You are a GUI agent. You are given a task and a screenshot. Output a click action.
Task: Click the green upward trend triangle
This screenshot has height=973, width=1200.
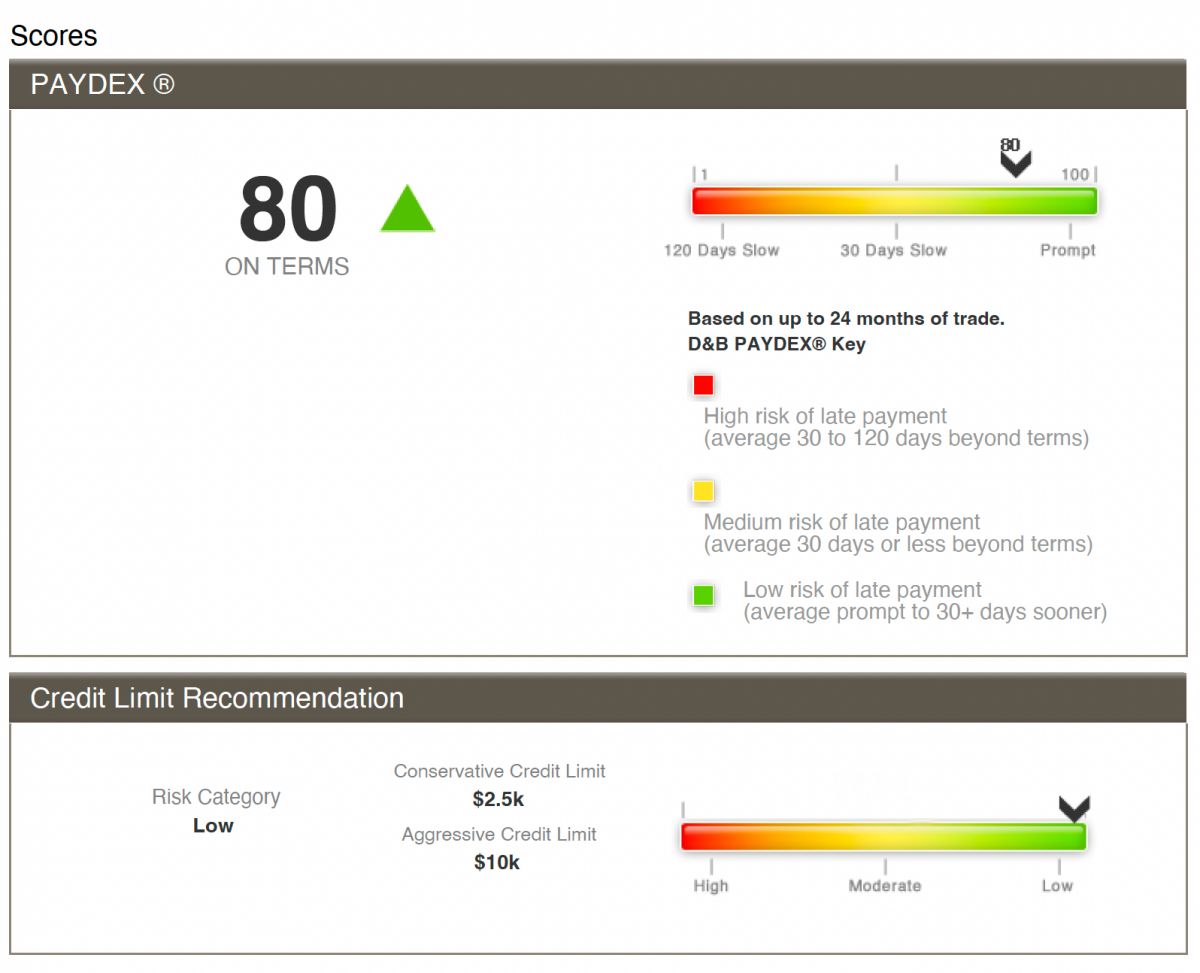pos(408,208)
